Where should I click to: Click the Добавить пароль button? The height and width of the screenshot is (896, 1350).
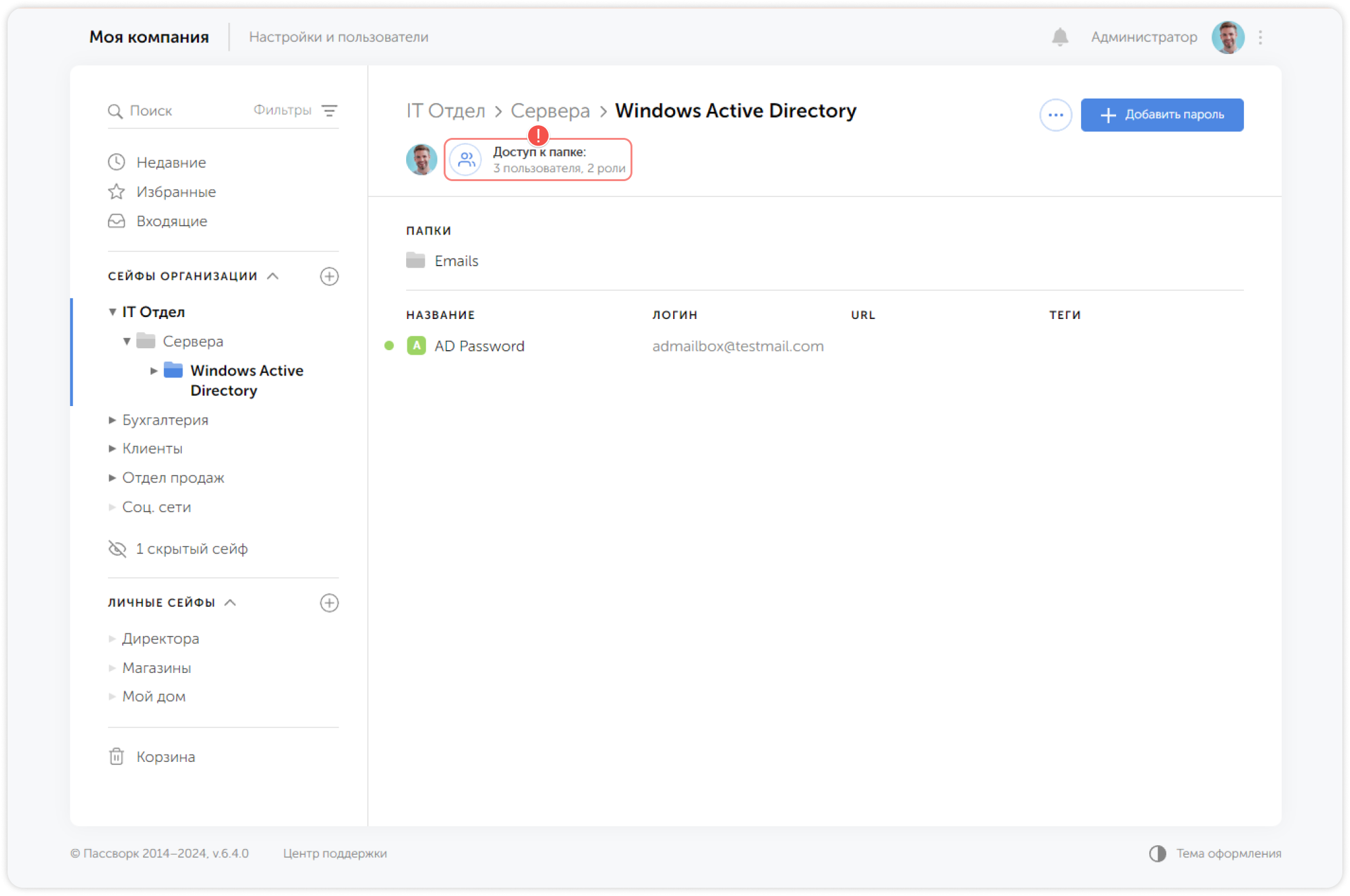(x=1161, y=115)
